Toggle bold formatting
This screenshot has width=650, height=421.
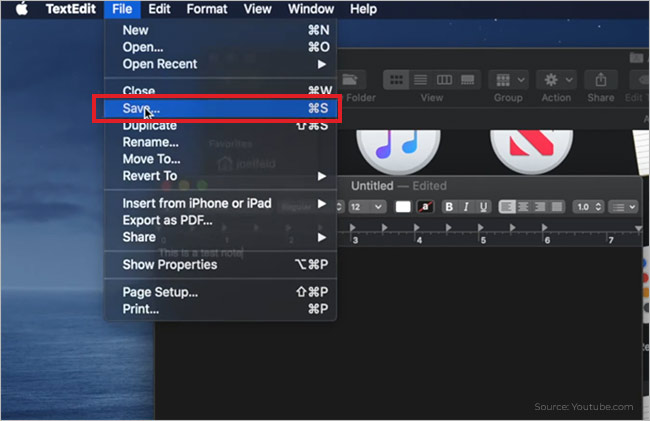[x=449, y=207]
